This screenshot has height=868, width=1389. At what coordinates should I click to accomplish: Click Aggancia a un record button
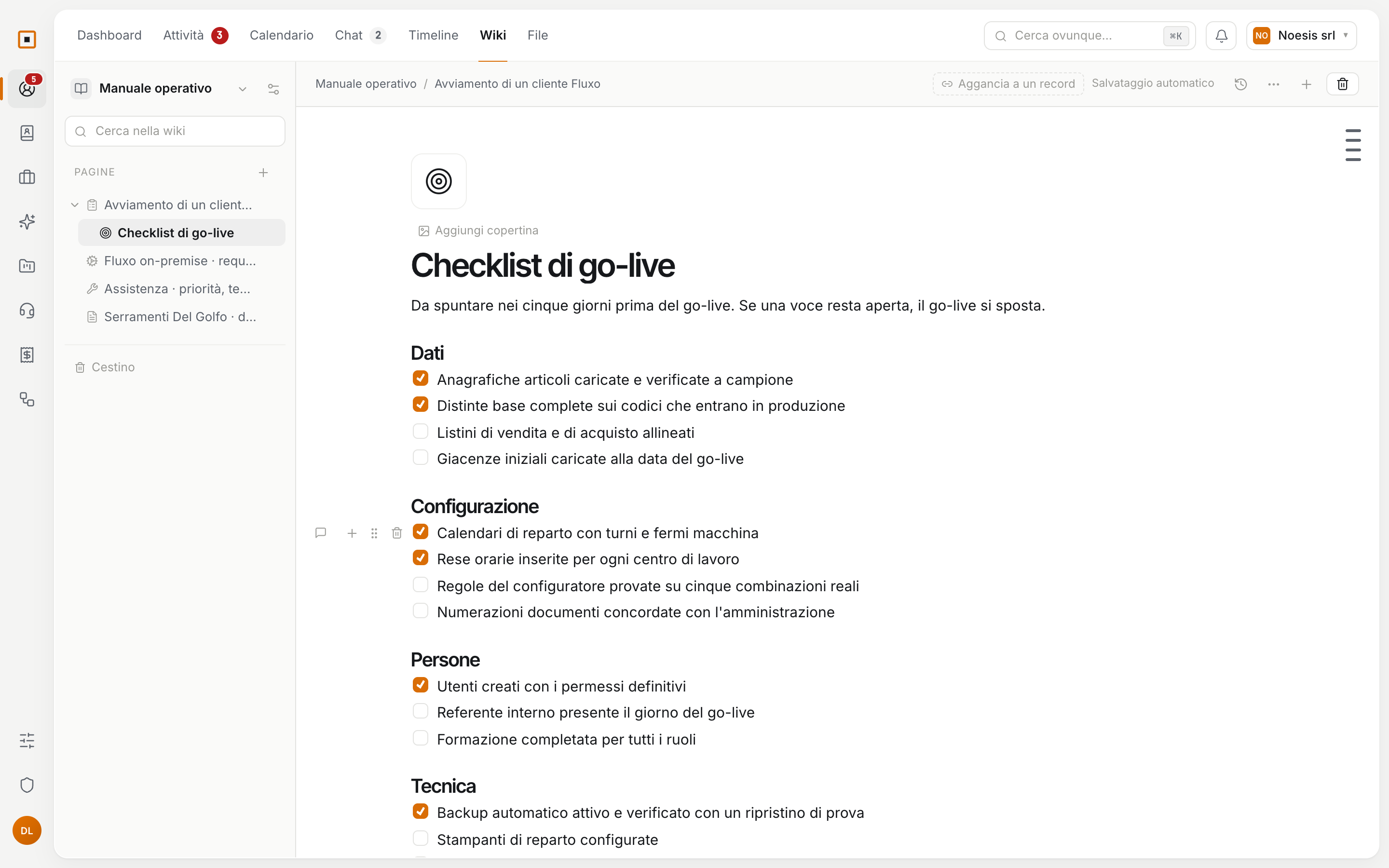1008,84
